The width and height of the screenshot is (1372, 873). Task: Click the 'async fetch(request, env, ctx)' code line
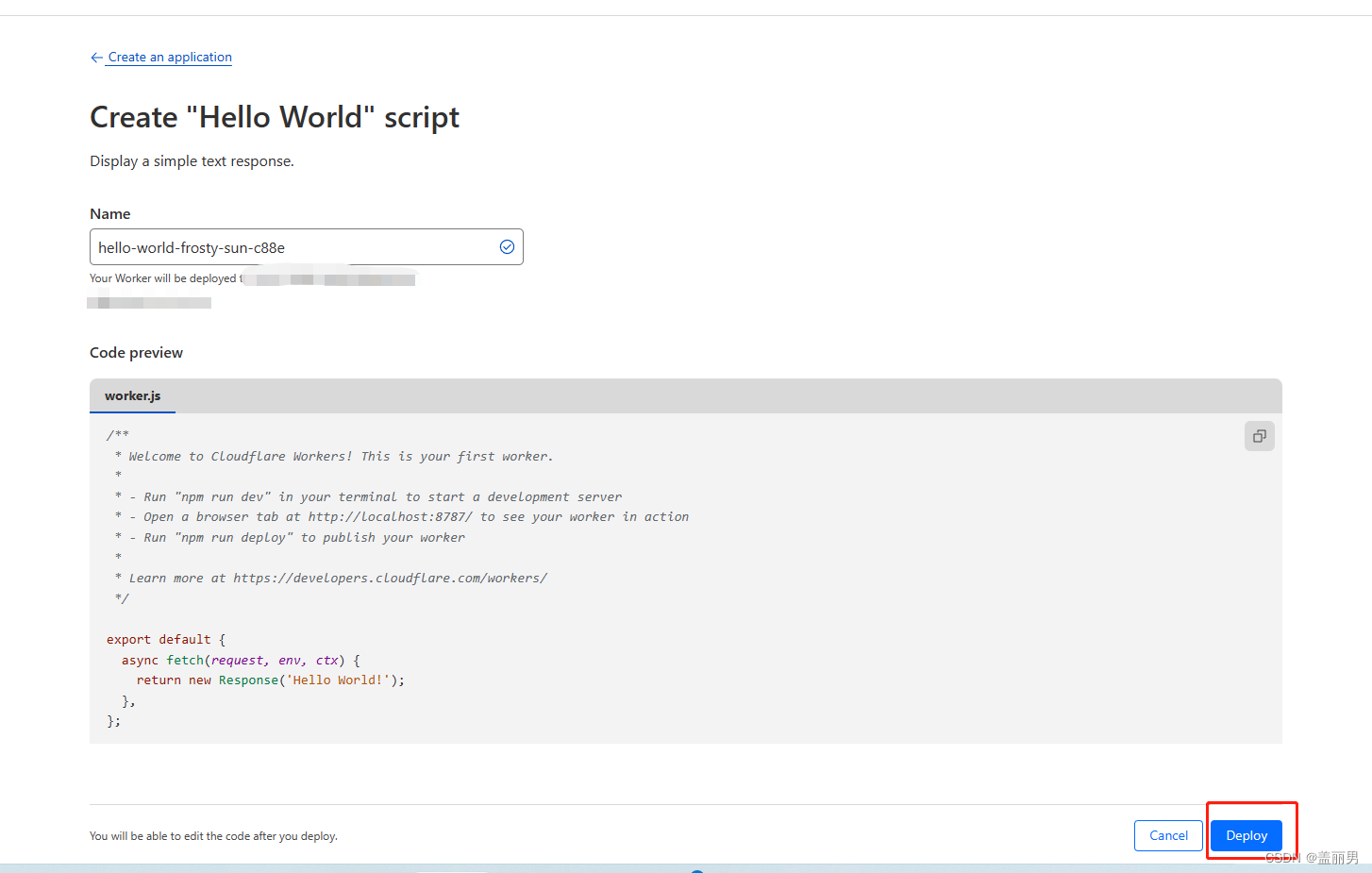[x=241, y=661]
